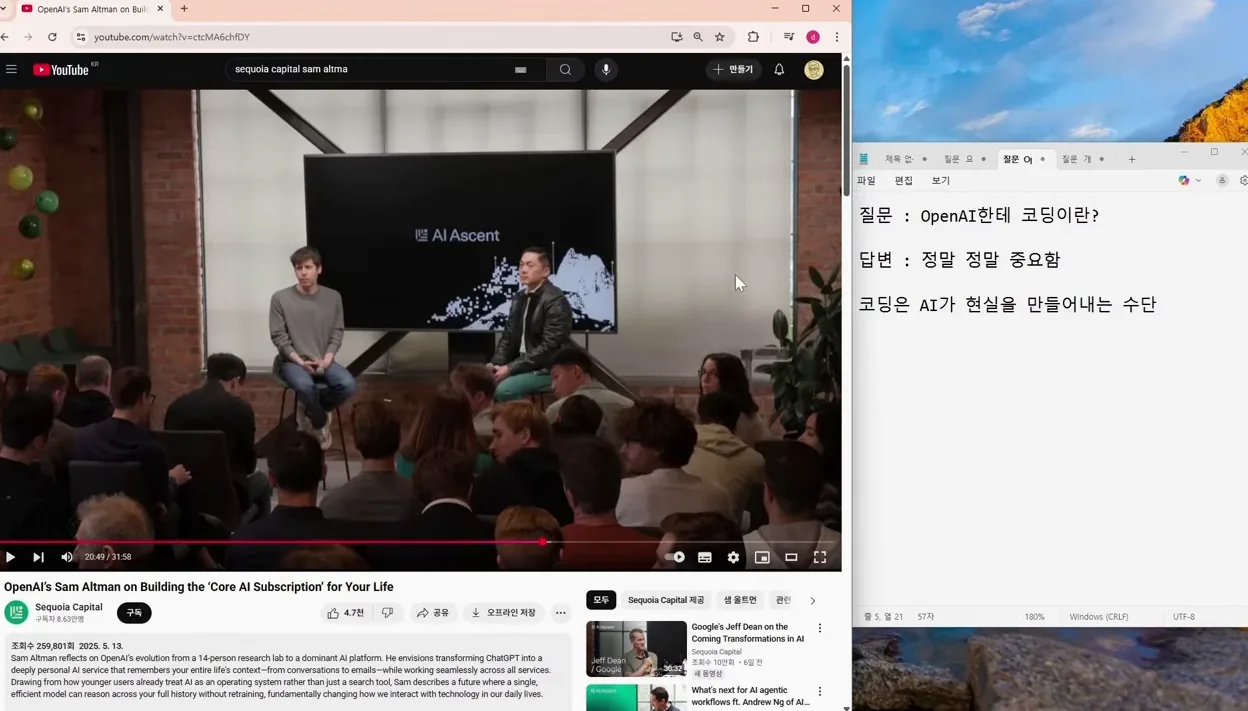Open Google's Jeff Dean video title

coord(748,632)
